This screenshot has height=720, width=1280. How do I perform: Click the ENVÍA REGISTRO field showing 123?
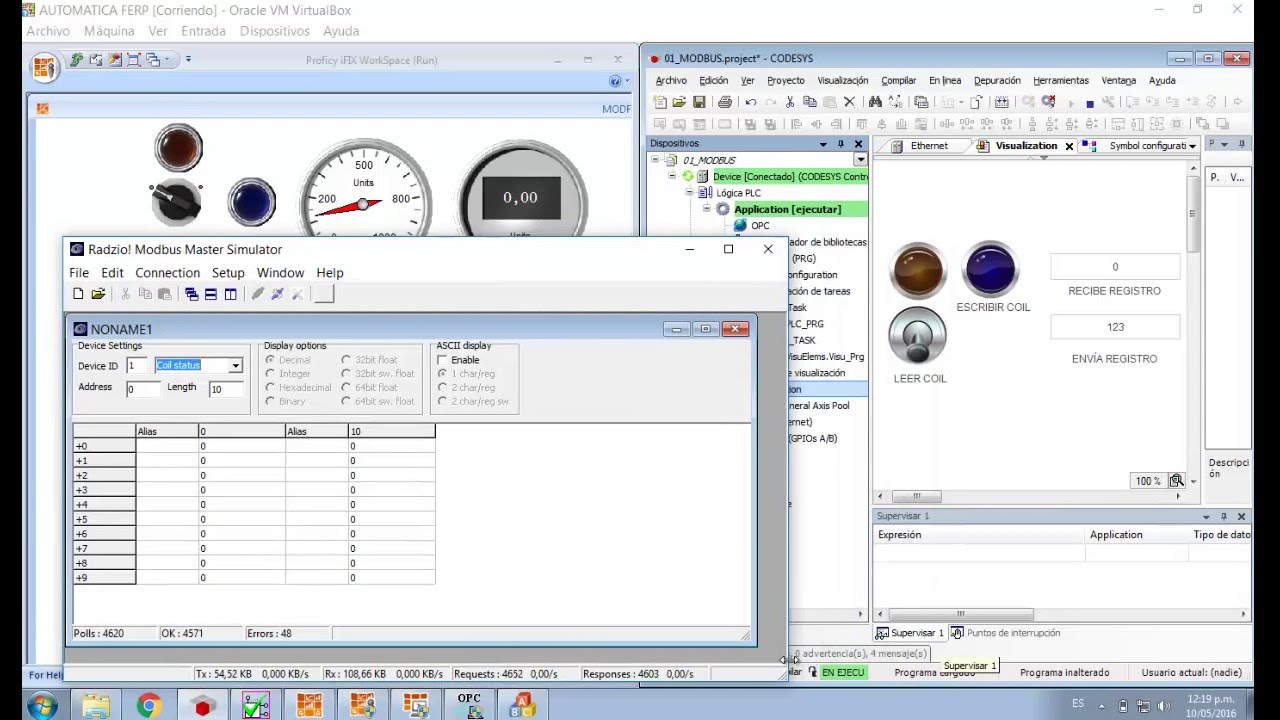click(1115, 327)
